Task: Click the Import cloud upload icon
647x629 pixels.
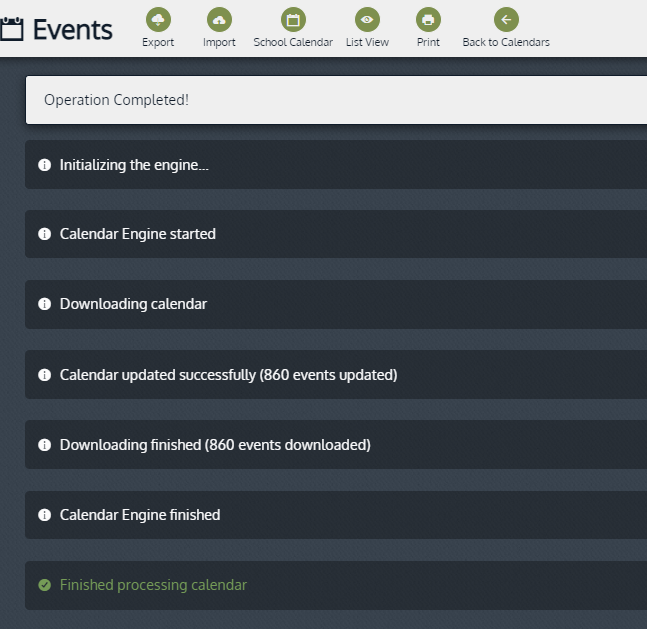Action: tap(219, 19)
